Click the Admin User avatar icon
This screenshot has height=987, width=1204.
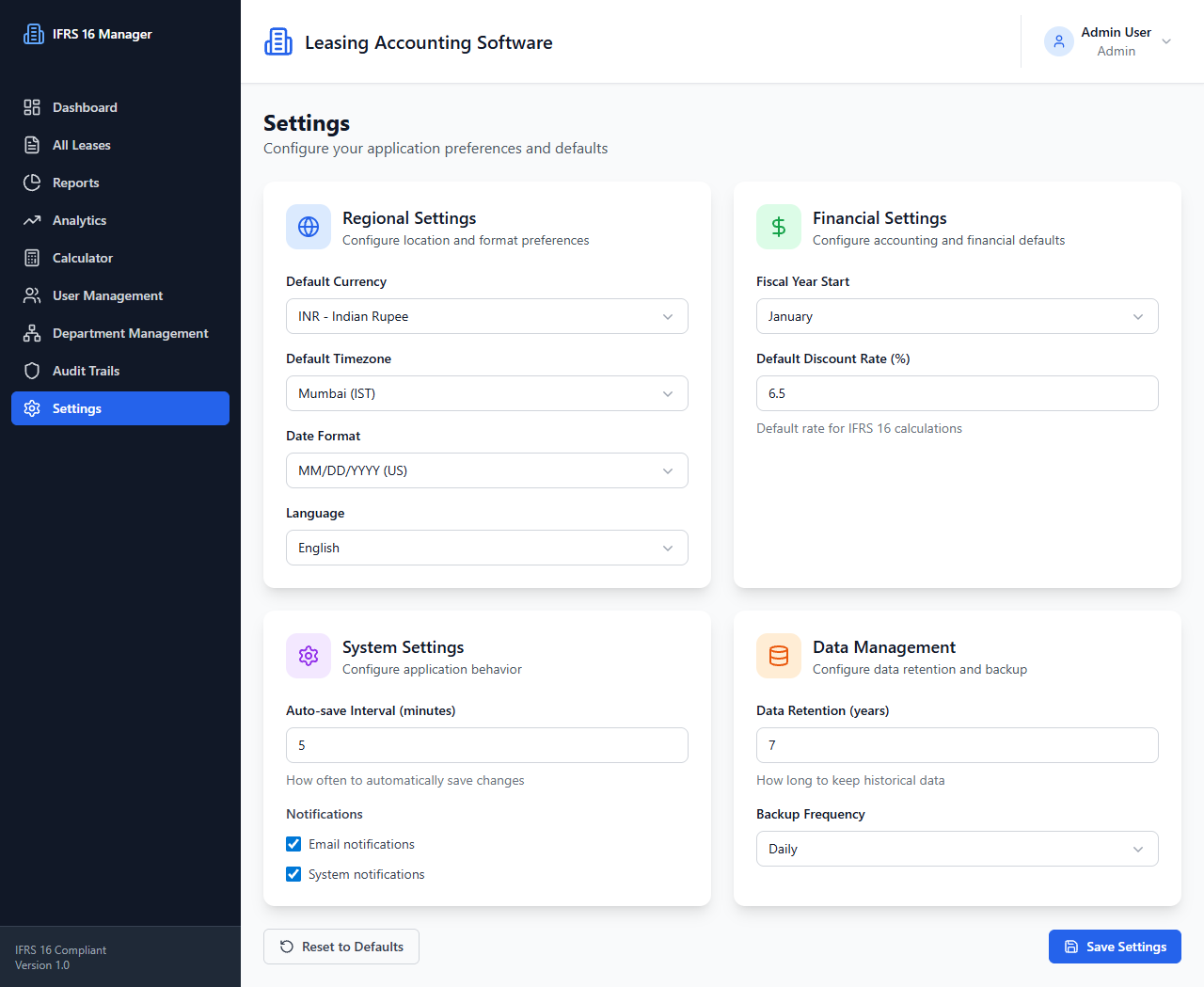pos(1059,41)
